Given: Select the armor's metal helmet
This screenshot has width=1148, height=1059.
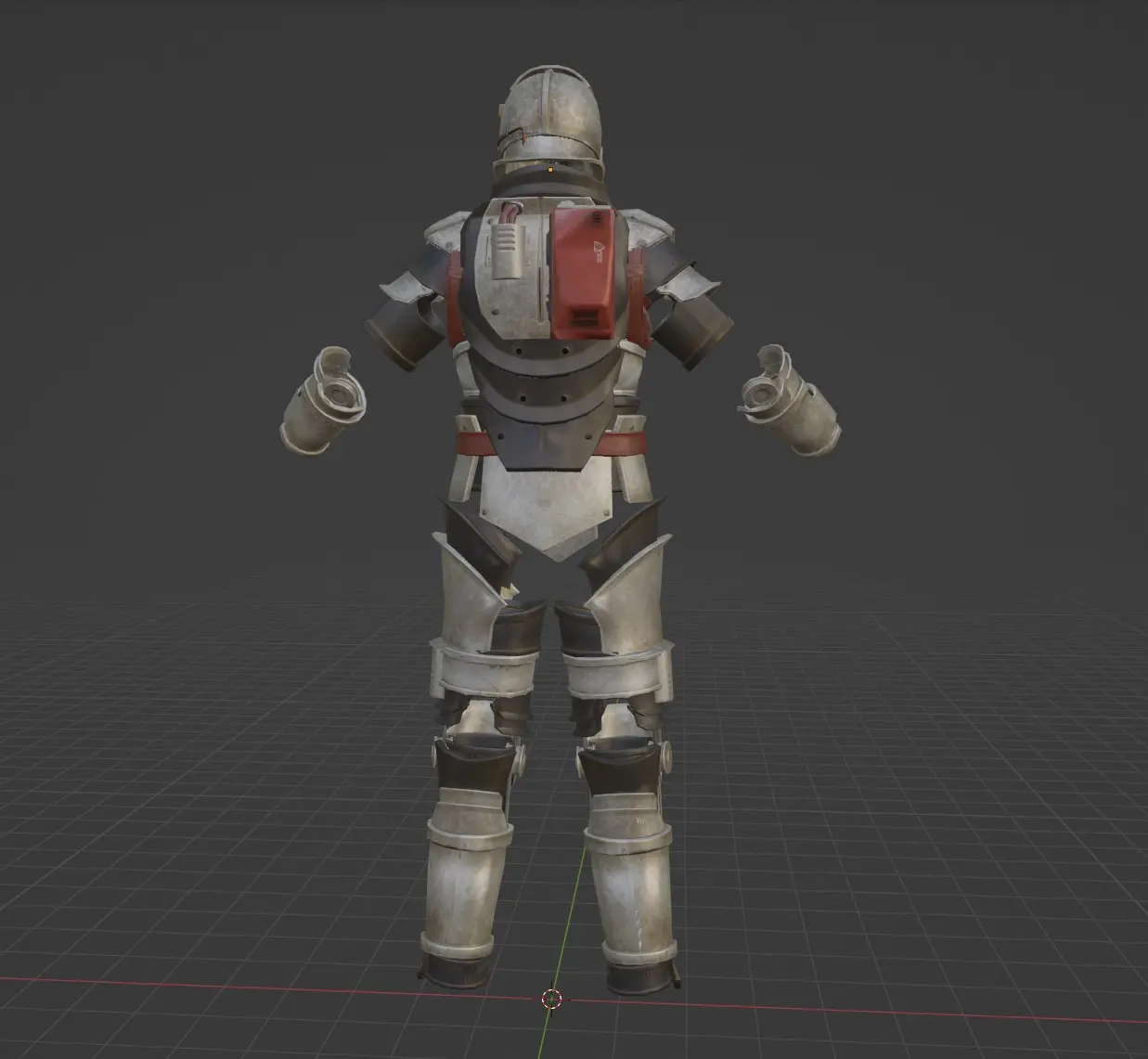Looking at the screenshot, I should pos(552,123).
